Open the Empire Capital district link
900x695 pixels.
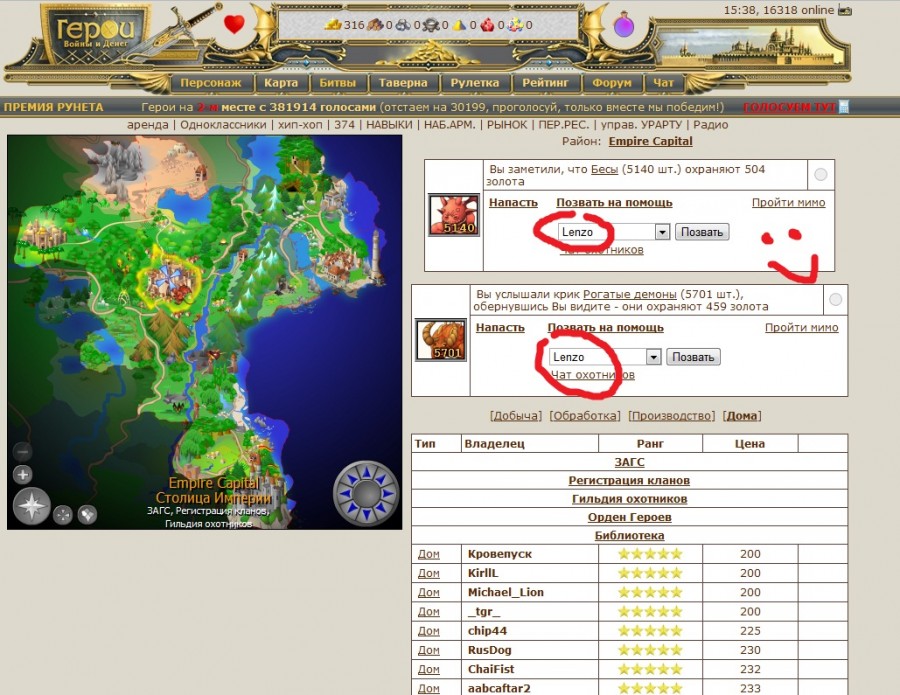tap(650, 141)
